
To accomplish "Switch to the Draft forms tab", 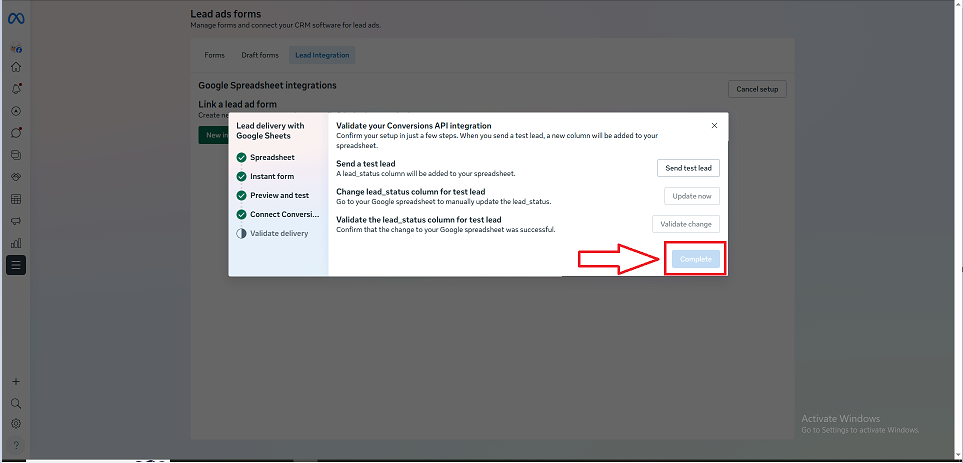I will click(x=261, y=55).
